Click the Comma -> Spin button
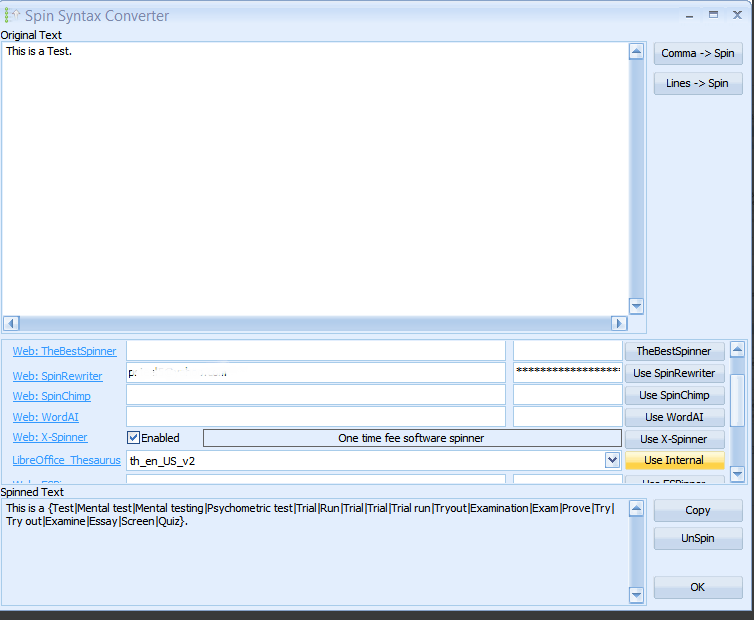 click(697, 53)
